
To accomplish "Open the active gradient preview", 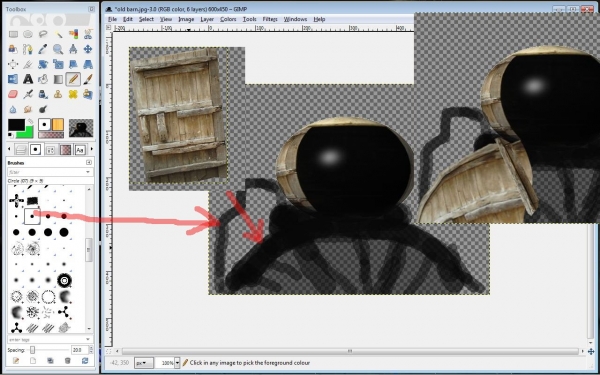I will [x=51, y=135].
